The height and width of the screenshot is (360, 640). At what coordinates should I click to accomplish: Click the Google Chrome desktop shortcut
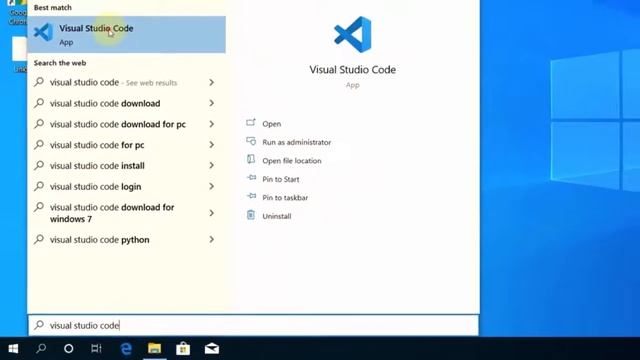pos(17,13)
